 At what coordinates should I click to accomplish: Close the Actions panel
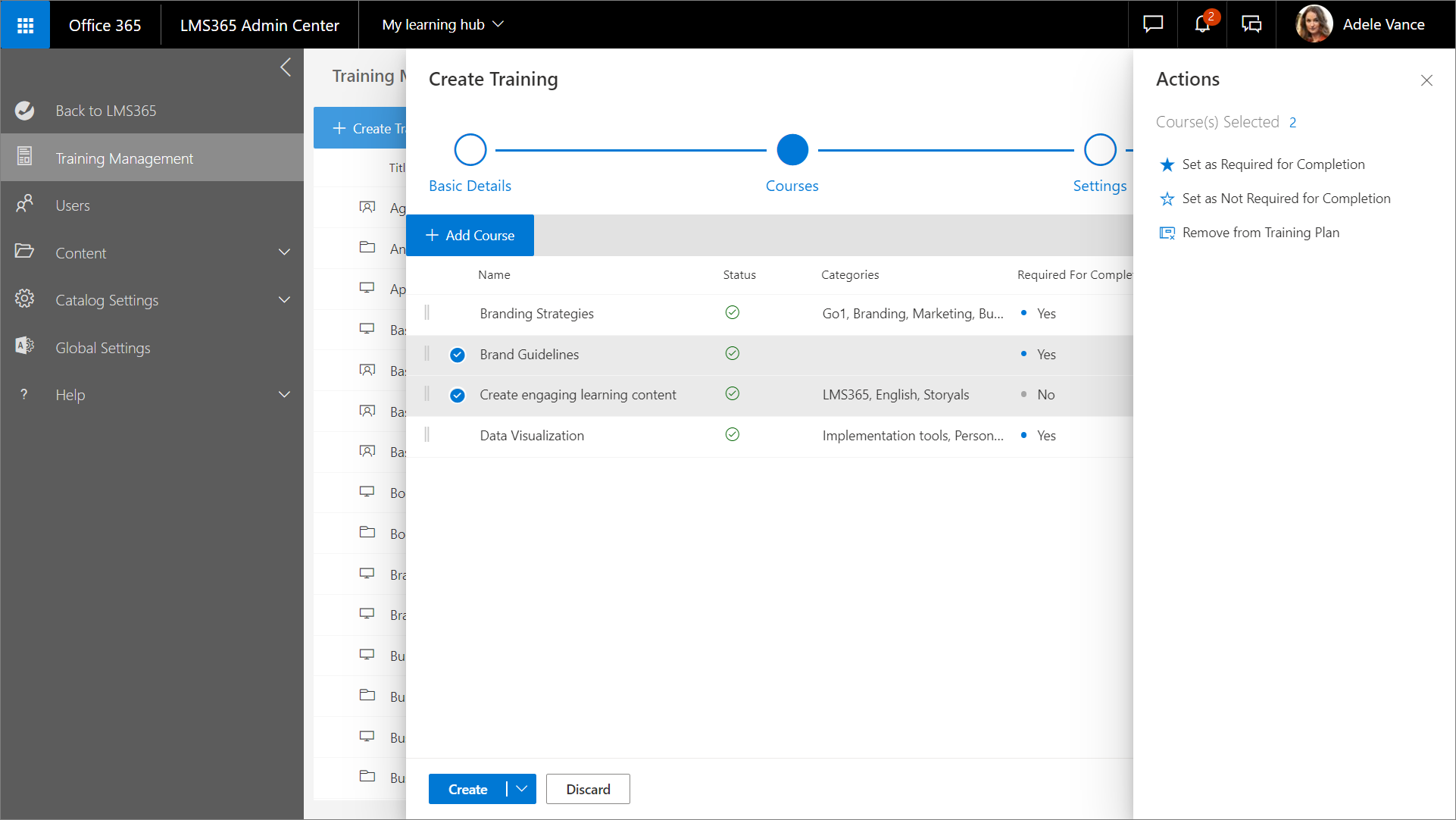point(1426,80)
